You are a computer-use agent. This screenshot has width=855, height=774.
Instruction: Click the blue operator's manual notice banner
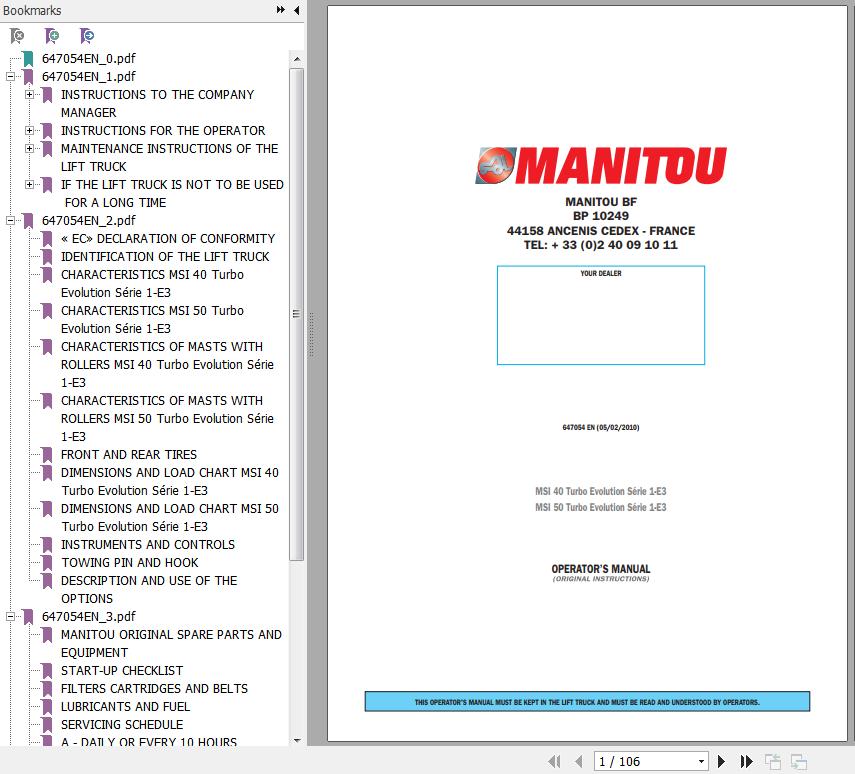587,701
